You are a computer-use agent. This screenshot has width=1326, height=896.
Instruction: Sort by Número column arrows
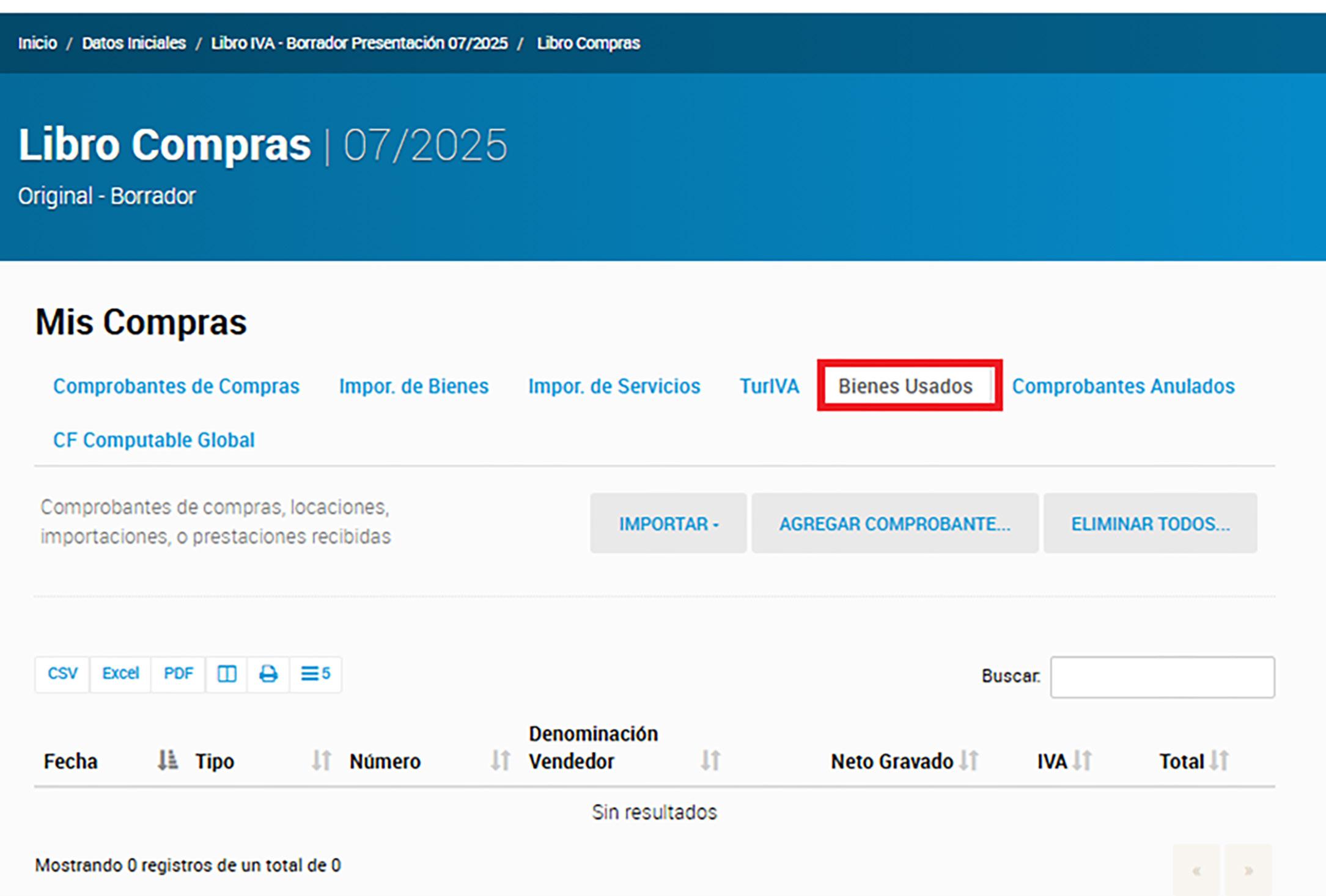click(x=501, y=761)
